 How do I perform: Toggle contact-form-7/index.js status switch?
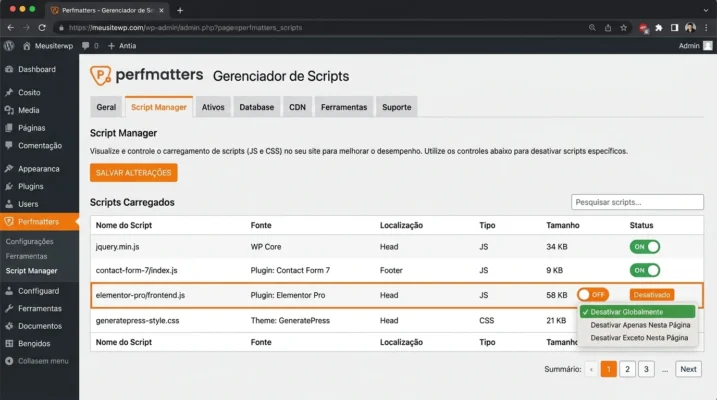(645, 270)
